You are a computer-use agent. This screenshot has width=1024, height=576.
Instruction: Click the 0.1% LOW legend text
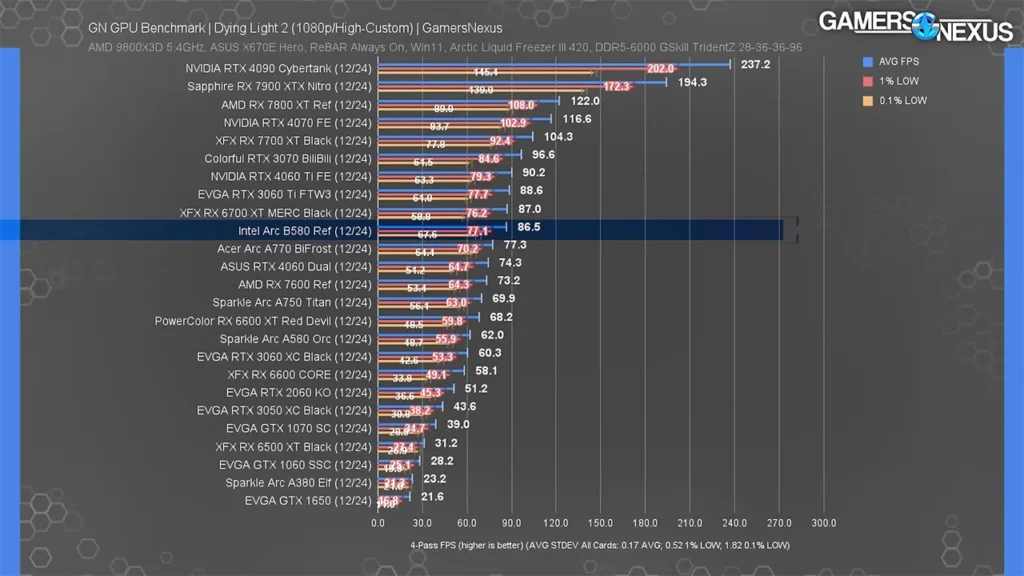click(903, 101)
